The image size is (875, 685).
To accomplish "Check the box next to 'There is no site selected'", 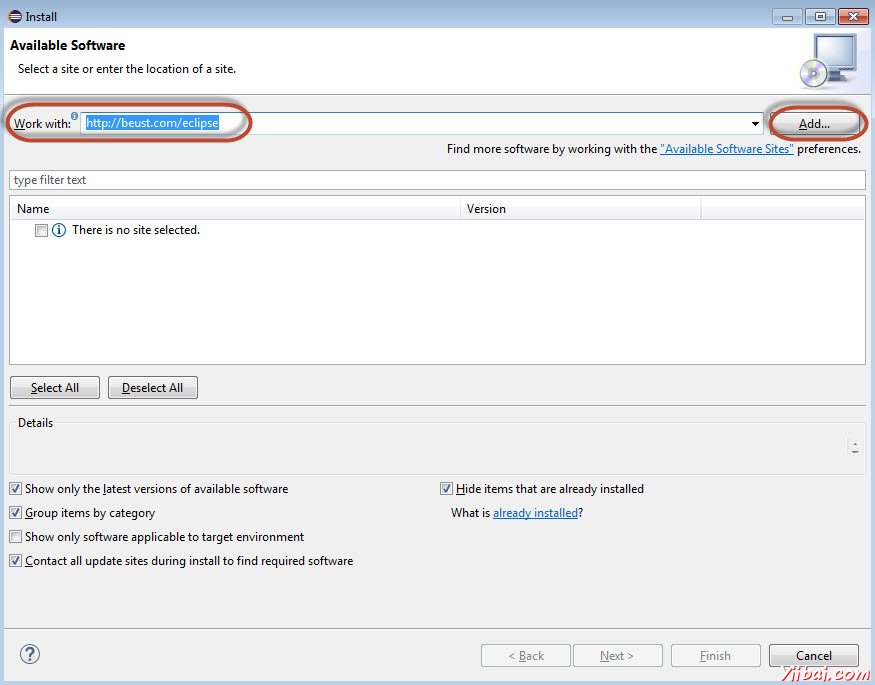I will click(x=40, y=230).
